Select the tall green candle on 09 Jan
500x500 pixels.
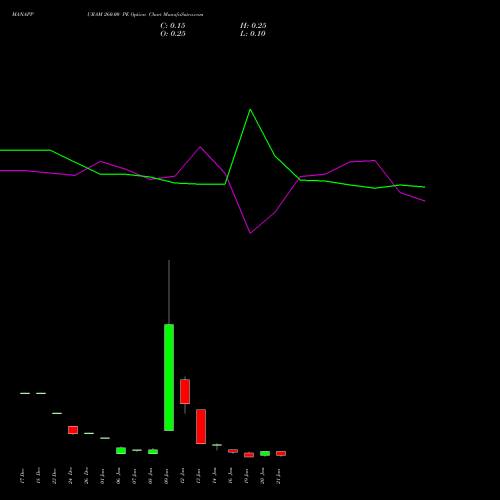pos(169,377)
